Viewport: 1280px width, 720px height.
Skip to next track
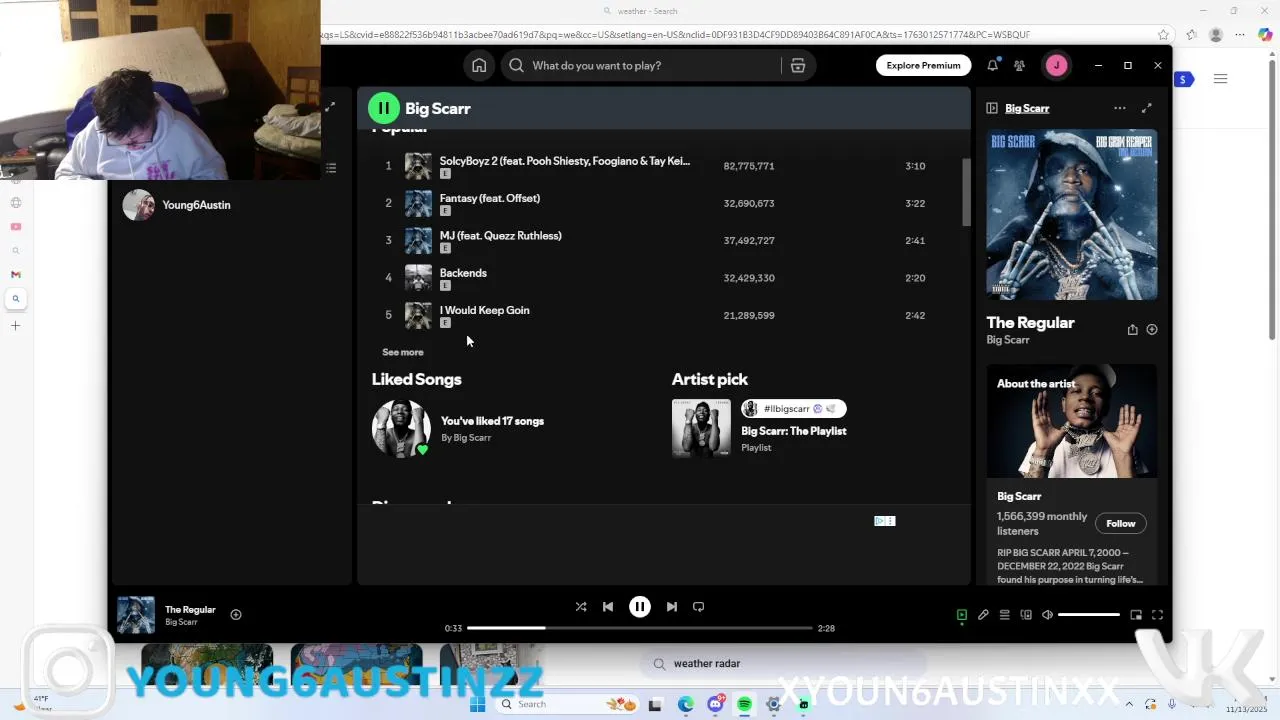click(672, 607)
